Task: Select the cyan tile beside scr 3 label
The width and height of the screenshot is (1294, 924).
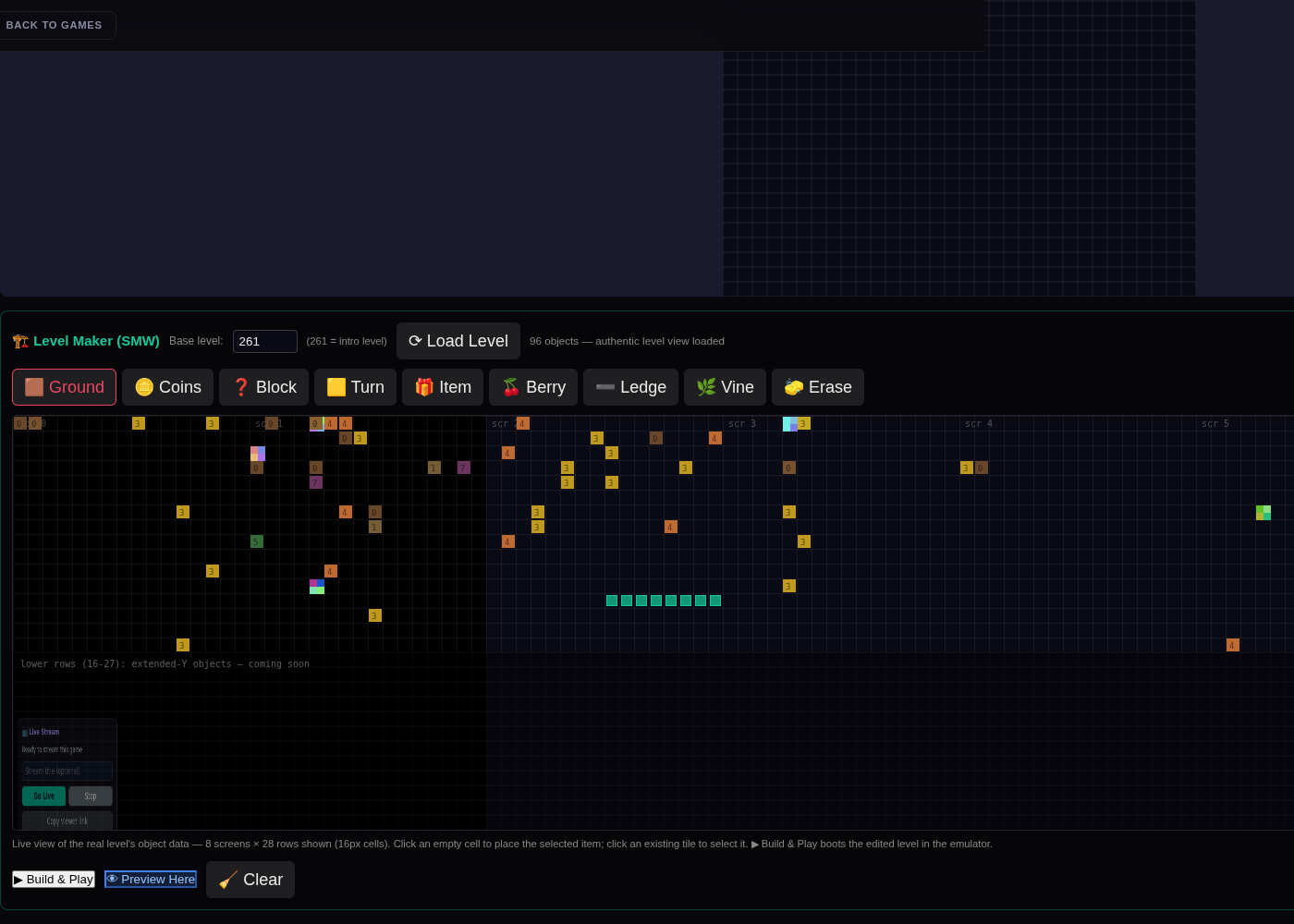Action: click(x=790, y=424)
